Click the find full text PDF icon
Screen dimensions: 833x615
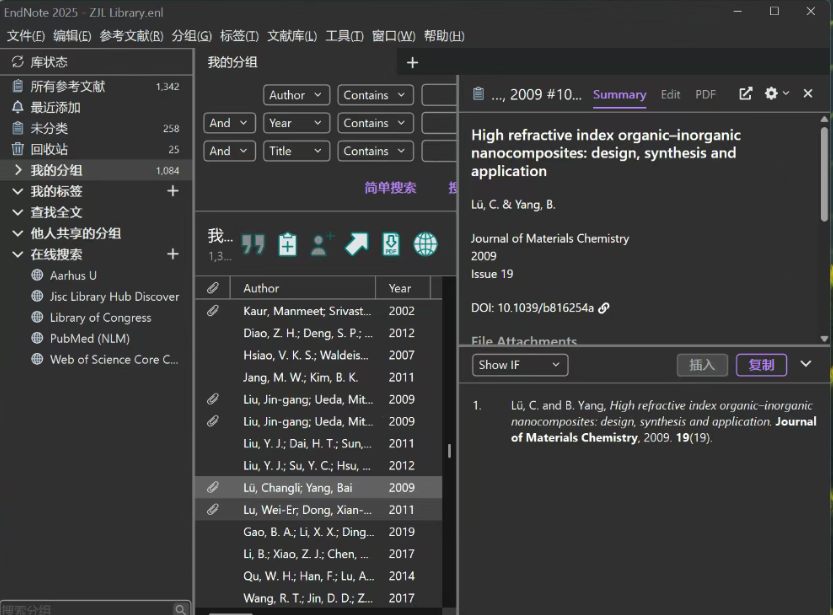click(x=391, y=244)
